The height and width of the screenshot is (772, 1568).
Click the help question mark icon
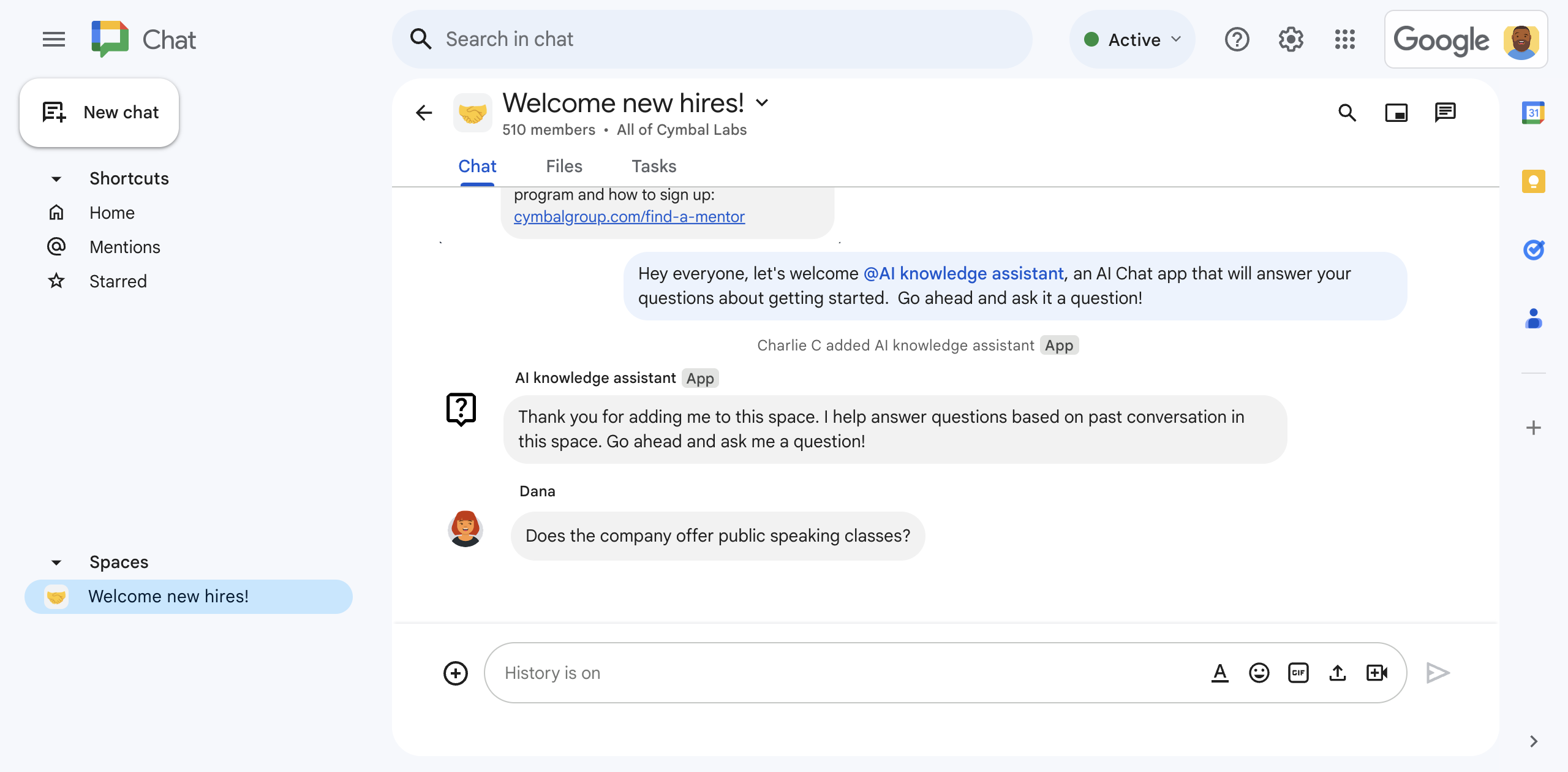tap(1237, 39)
